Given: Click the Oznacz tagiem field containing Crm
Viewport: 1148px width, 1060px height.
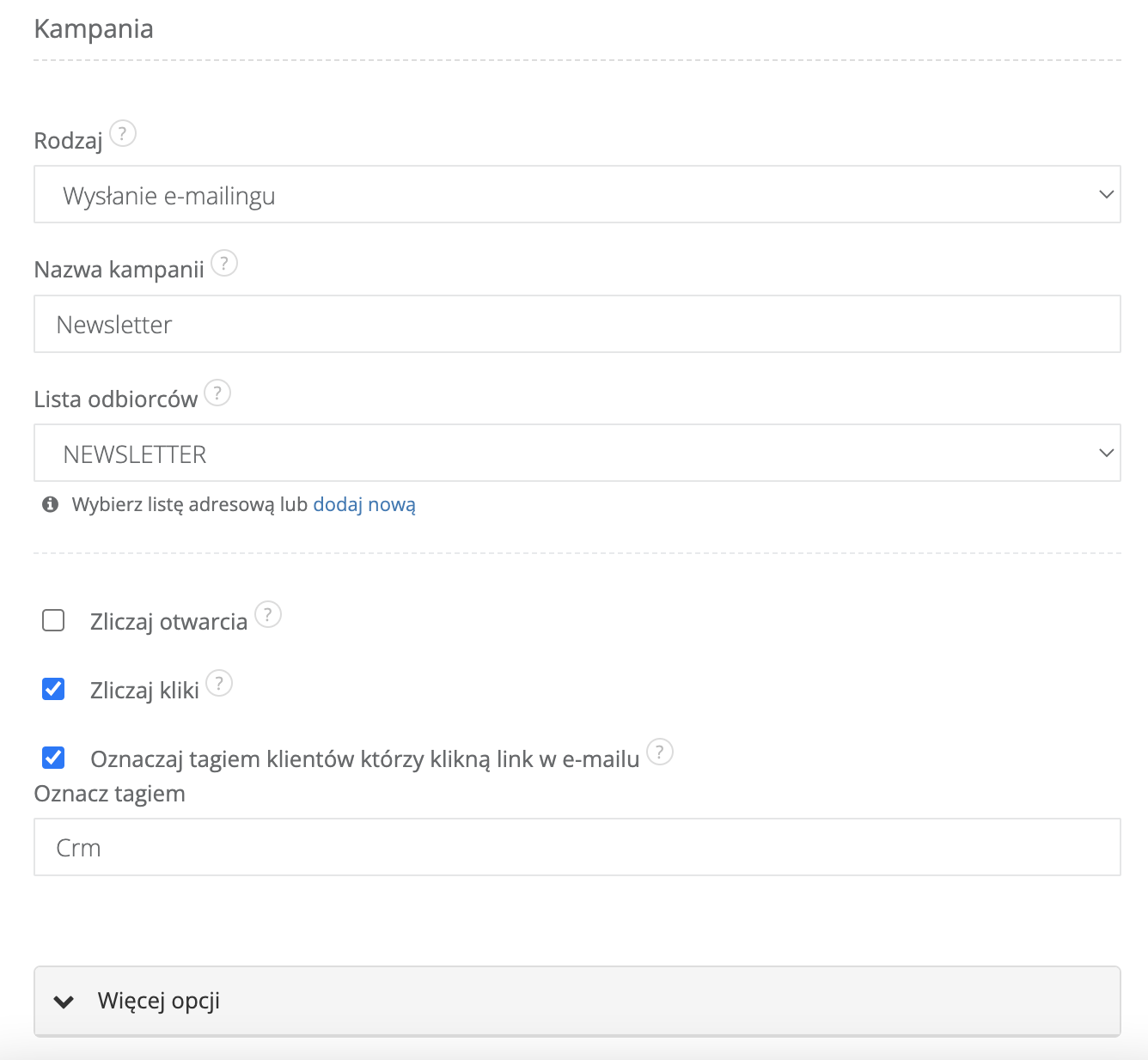Looking at the screenshot, I should 577,848.
